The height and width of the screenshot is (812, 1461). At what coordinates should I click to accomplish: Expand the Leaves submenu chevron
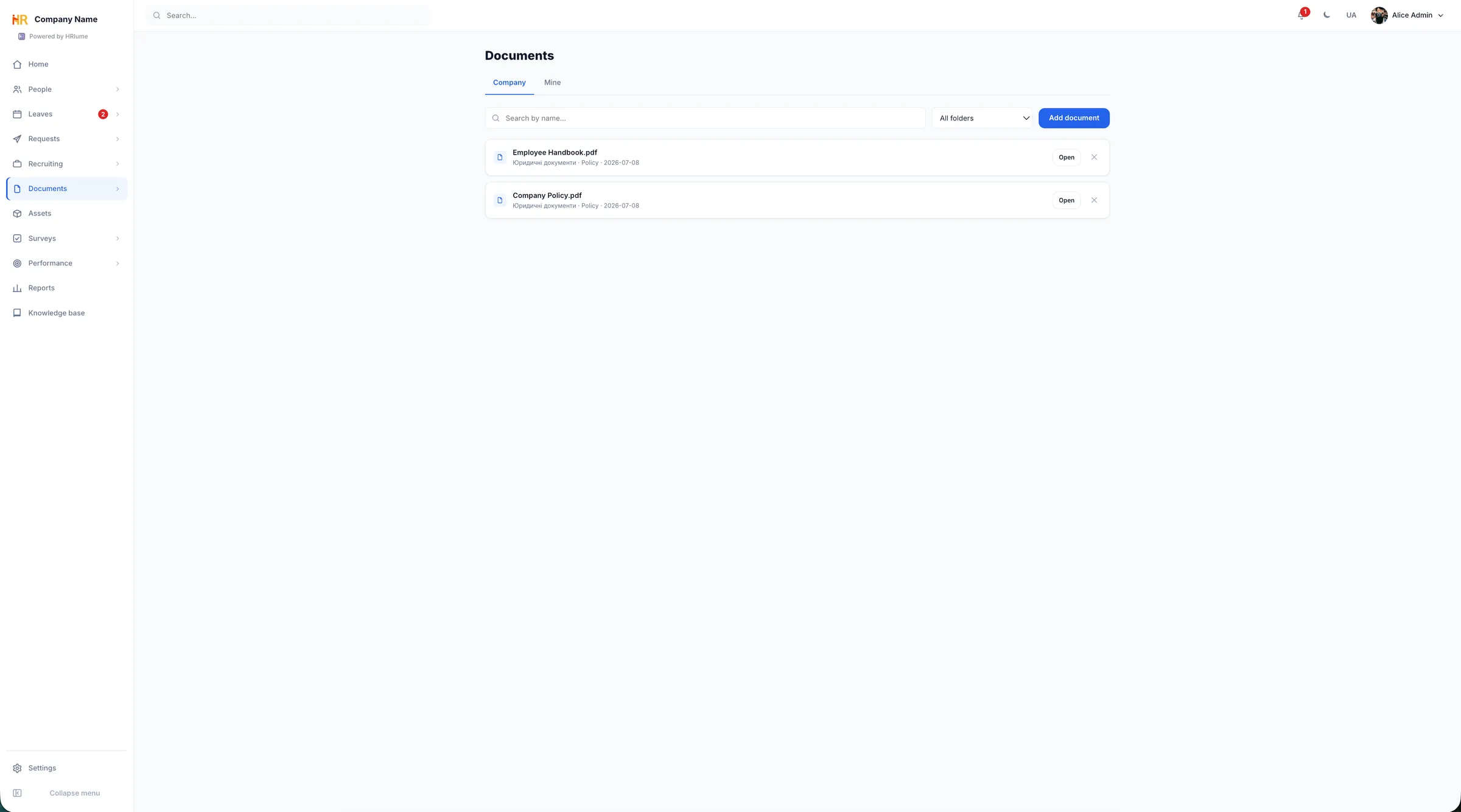[x=117, y=114]
